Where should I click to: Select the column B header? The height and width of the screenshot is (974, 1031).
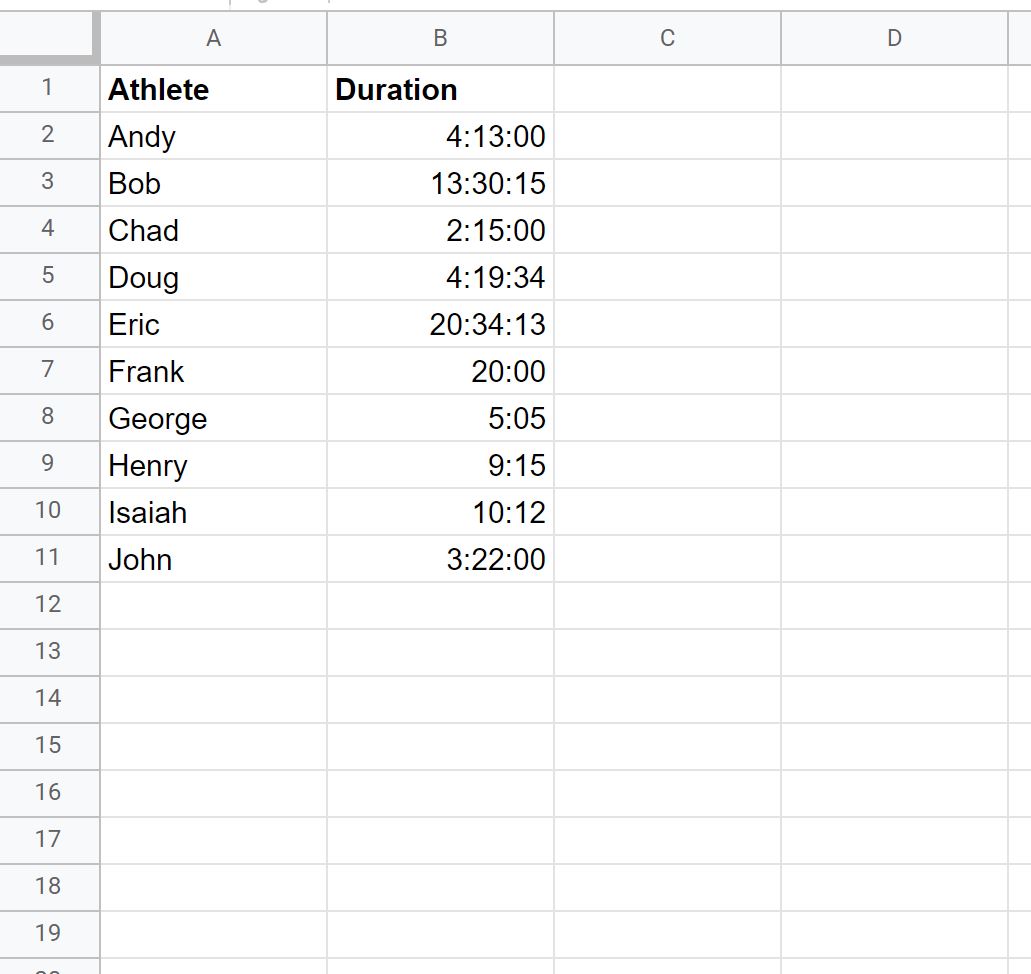pos(441,38)
